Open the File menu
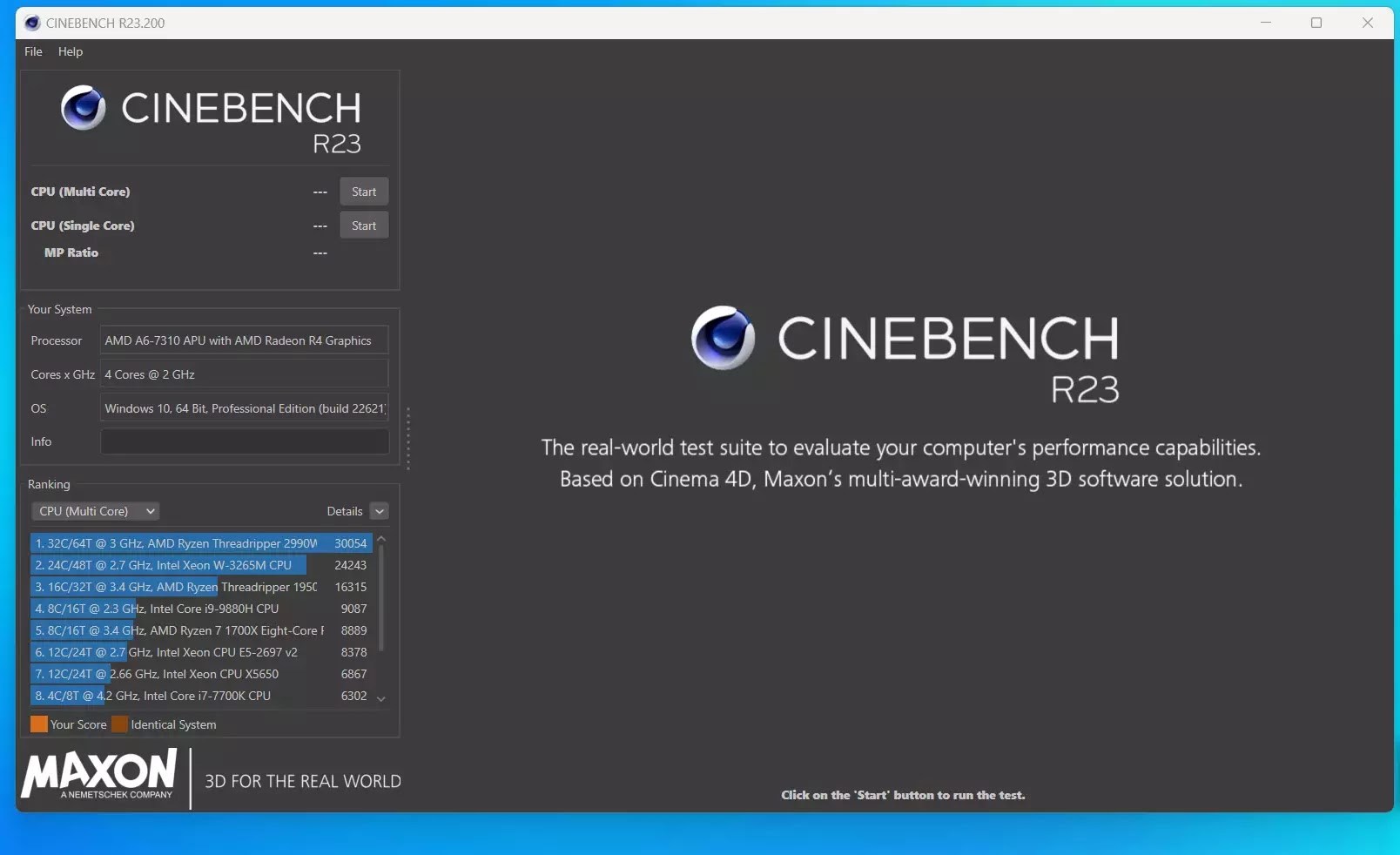The image size is (1400, 855). tap(33, 51)
